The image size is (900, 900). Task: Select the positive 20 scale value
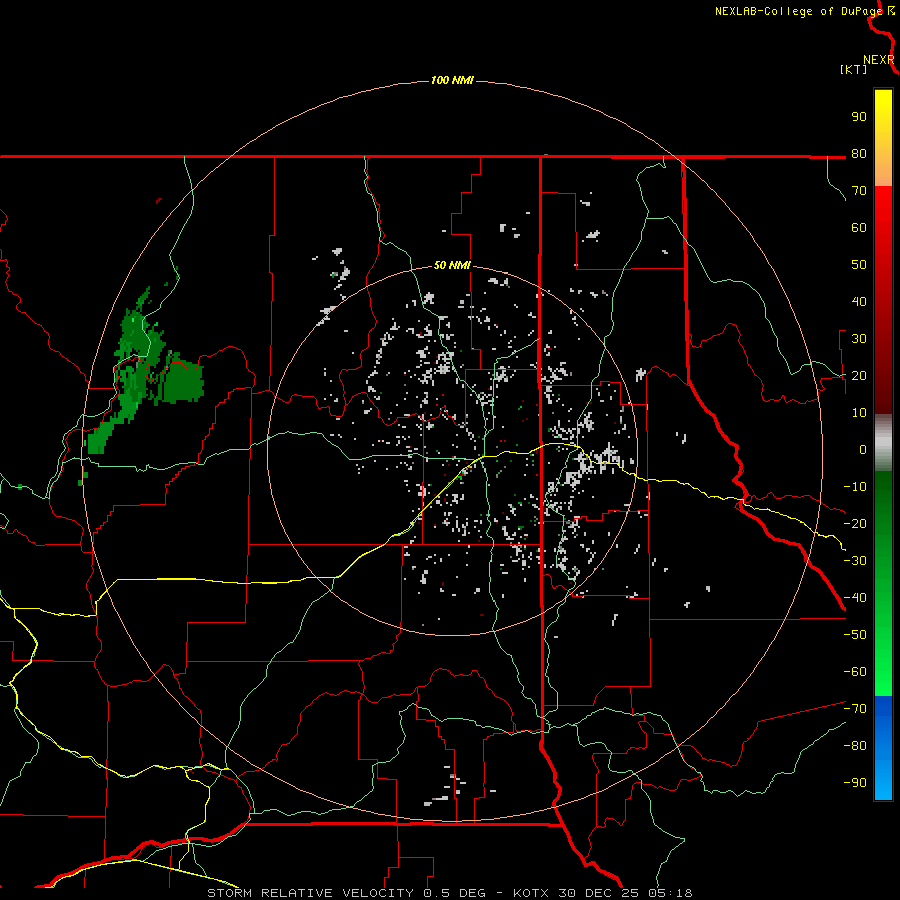pyautogui.click(x=859, y=375)
